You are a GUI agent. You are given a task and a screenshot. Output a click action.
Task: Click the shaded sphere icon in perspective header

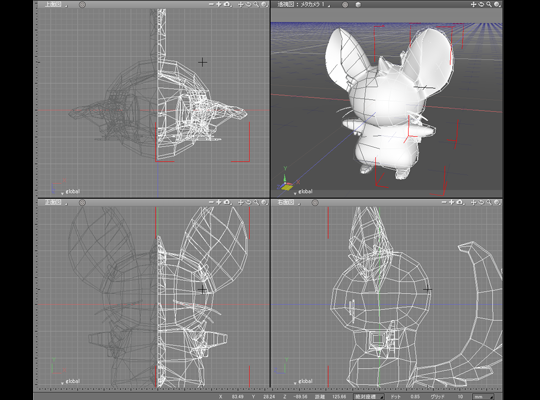tap(358, 5)
